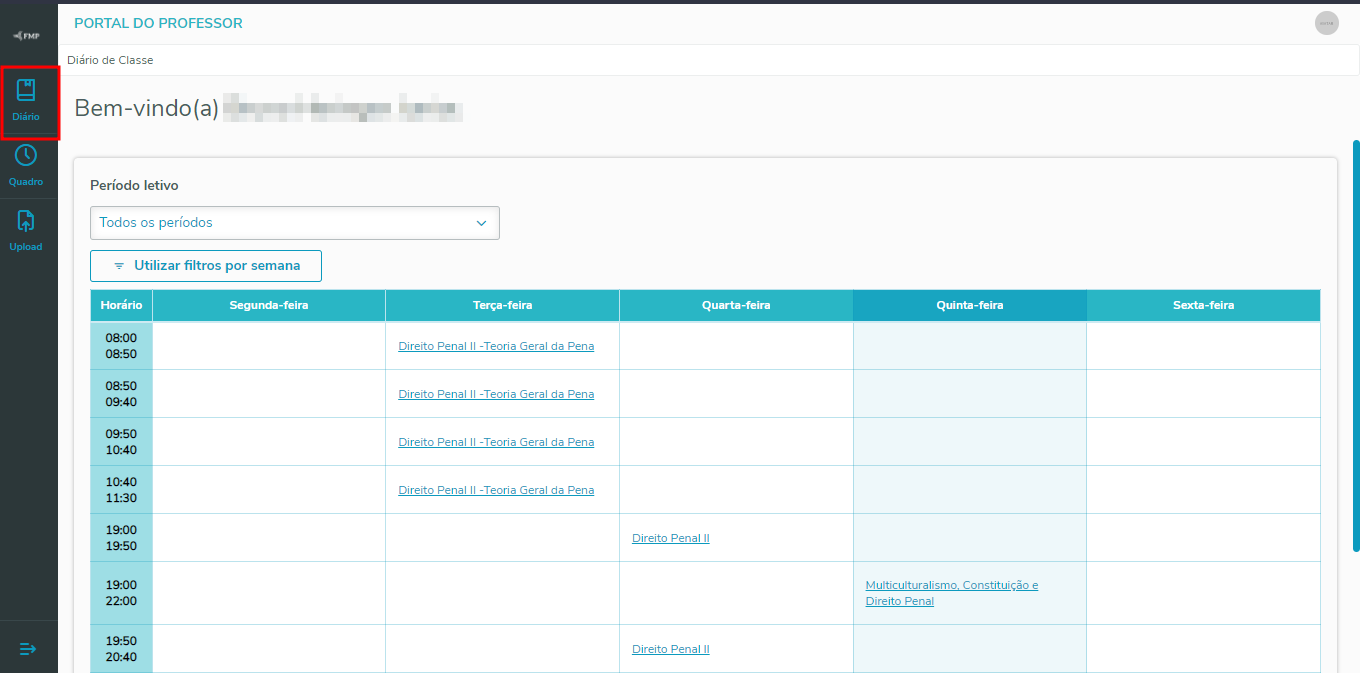Viewport: 1360px width, 673px height.
Task: Open the Diário book icon in sidebar
Action: (x=26, y=91)
